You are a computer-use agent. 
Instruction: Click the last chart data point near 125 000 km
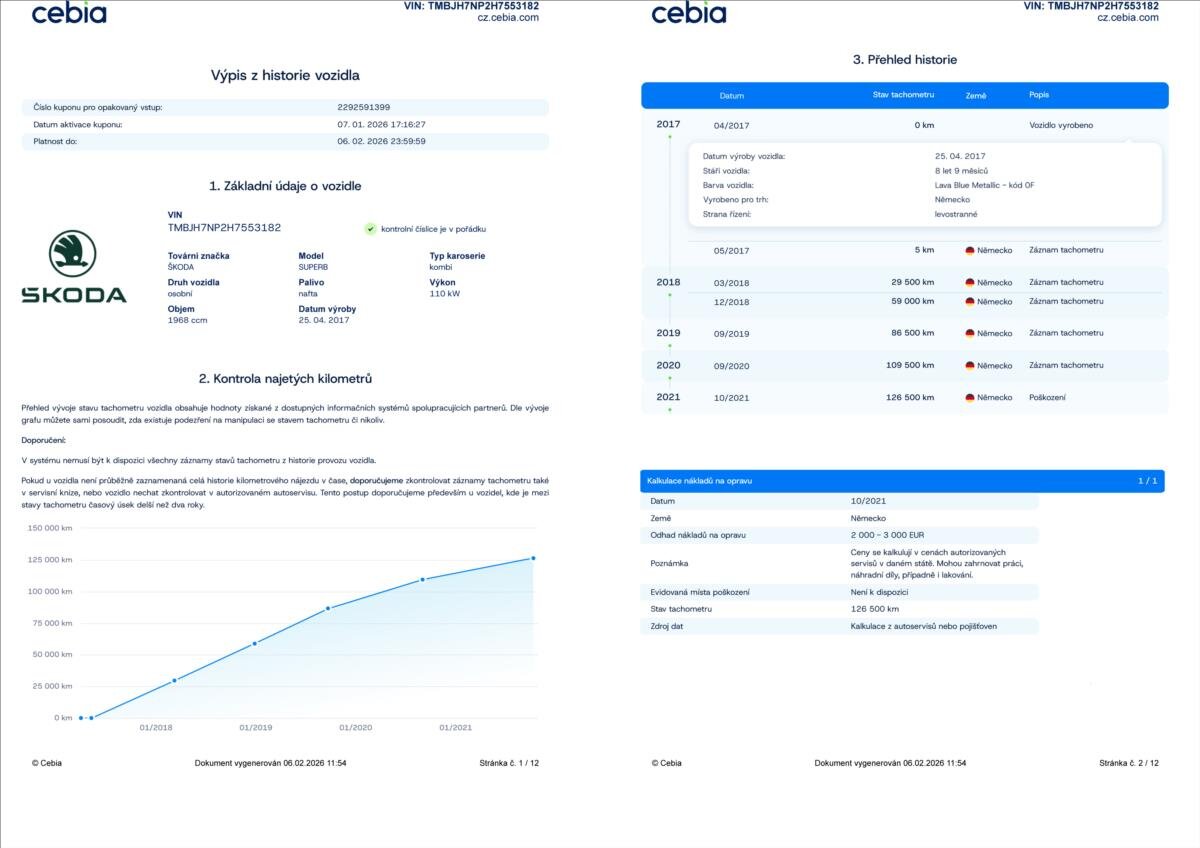533,558
